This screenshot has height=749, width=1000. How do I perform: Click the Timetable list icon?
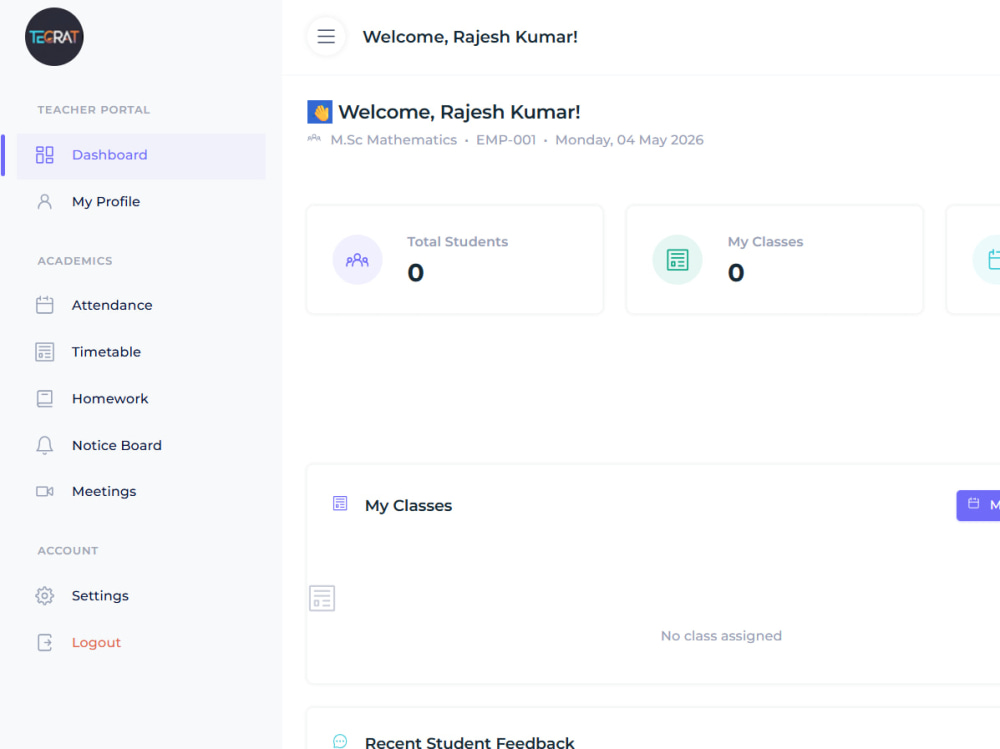(x=45, y=352)
